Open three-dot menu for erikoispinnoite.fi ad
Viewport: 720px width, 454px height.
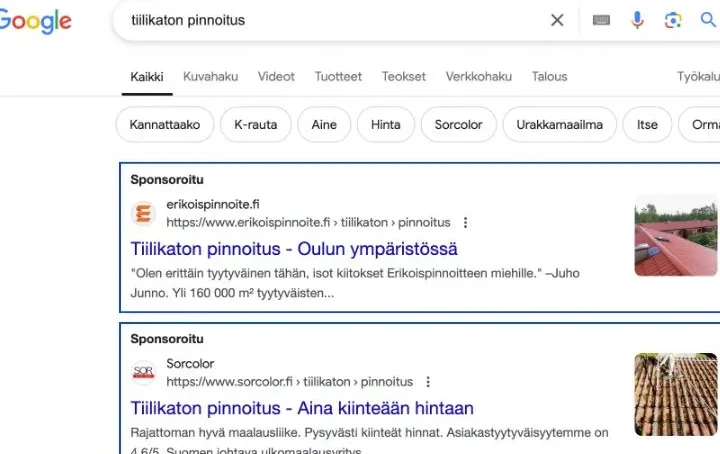pyautogui.click(x=465, y=223)
